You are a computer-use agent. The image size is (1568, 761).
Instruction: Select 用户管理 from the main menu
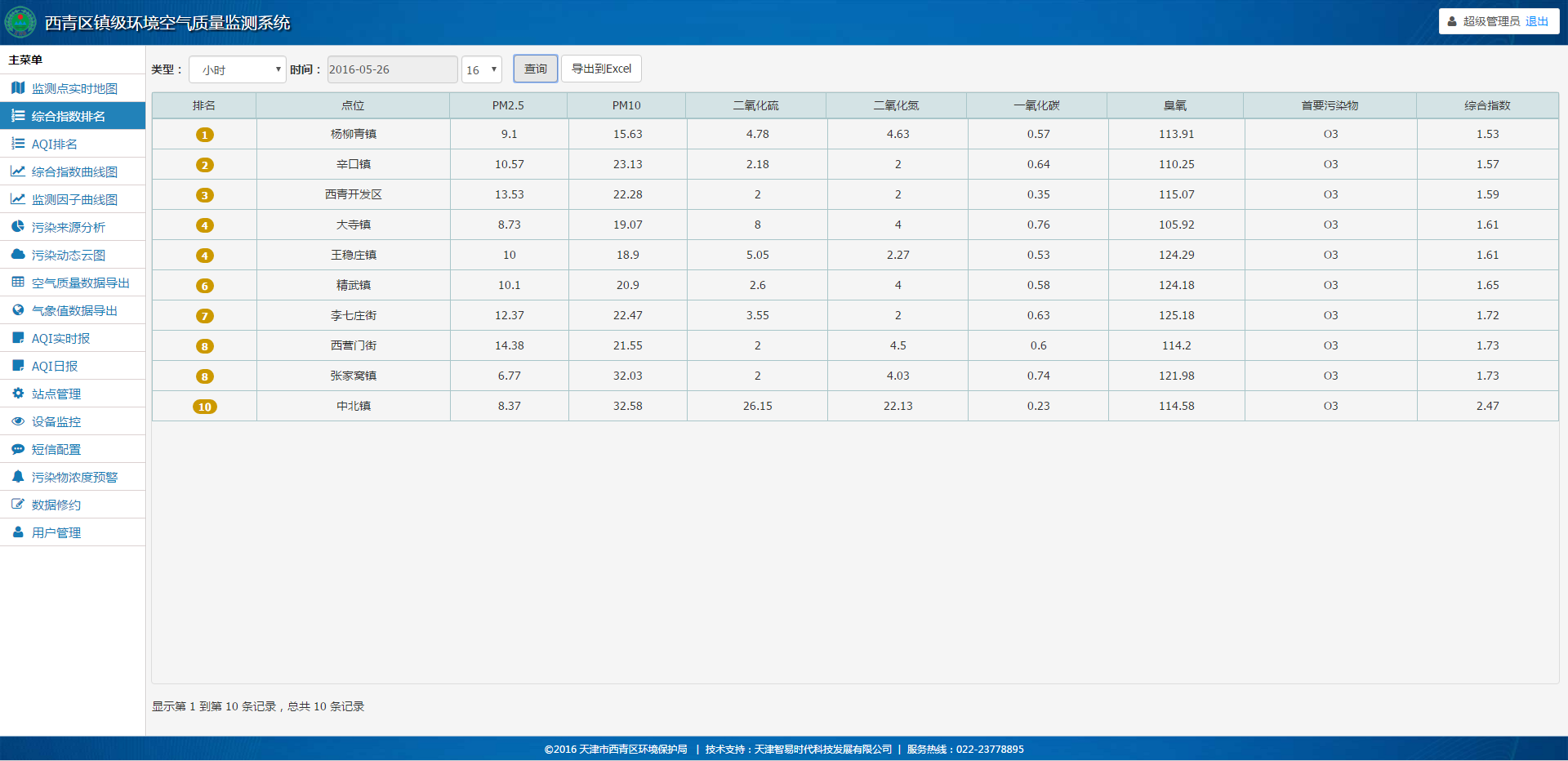(x=56, y=532)
